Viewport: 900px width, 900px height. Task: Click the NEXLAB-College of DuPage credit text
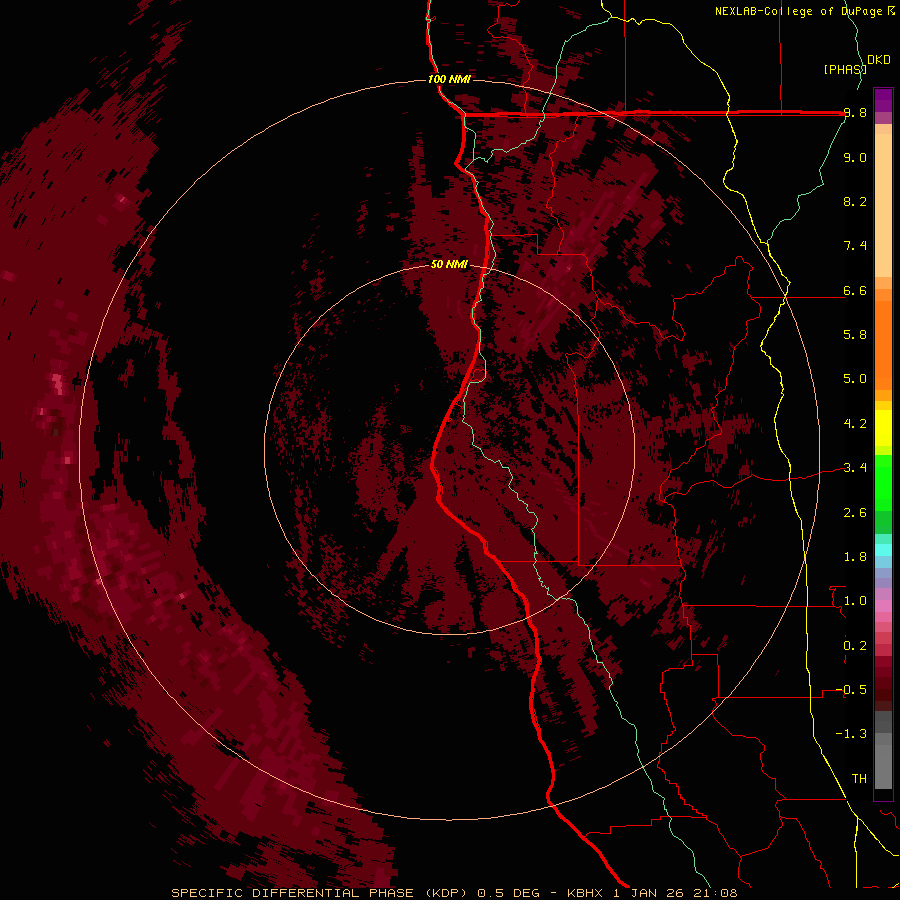[805, 11]
